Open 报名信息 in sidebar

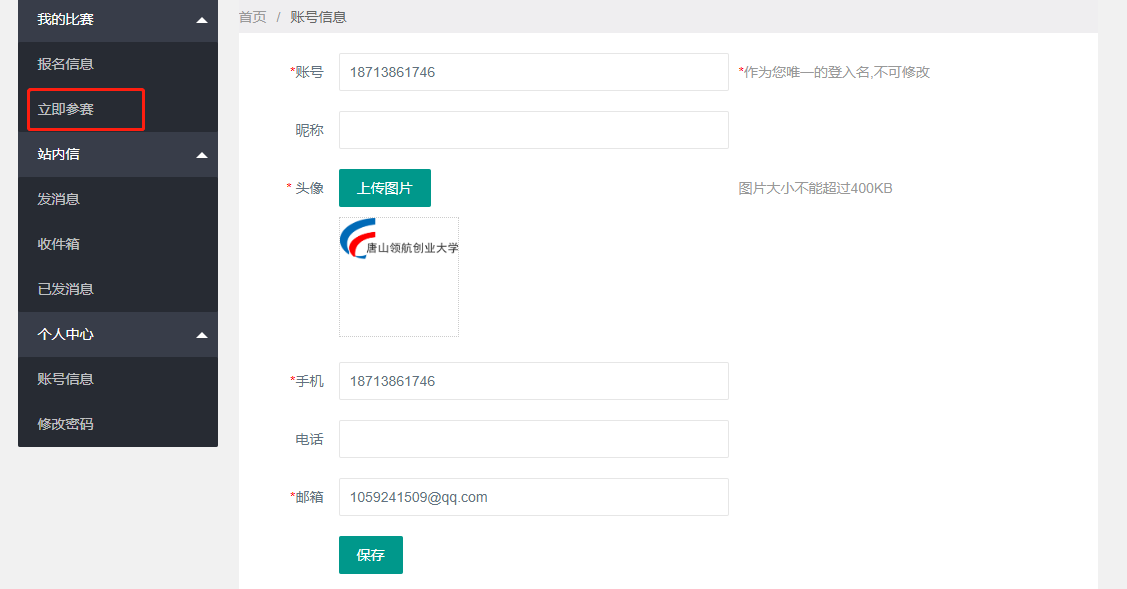tap(66, 64)
